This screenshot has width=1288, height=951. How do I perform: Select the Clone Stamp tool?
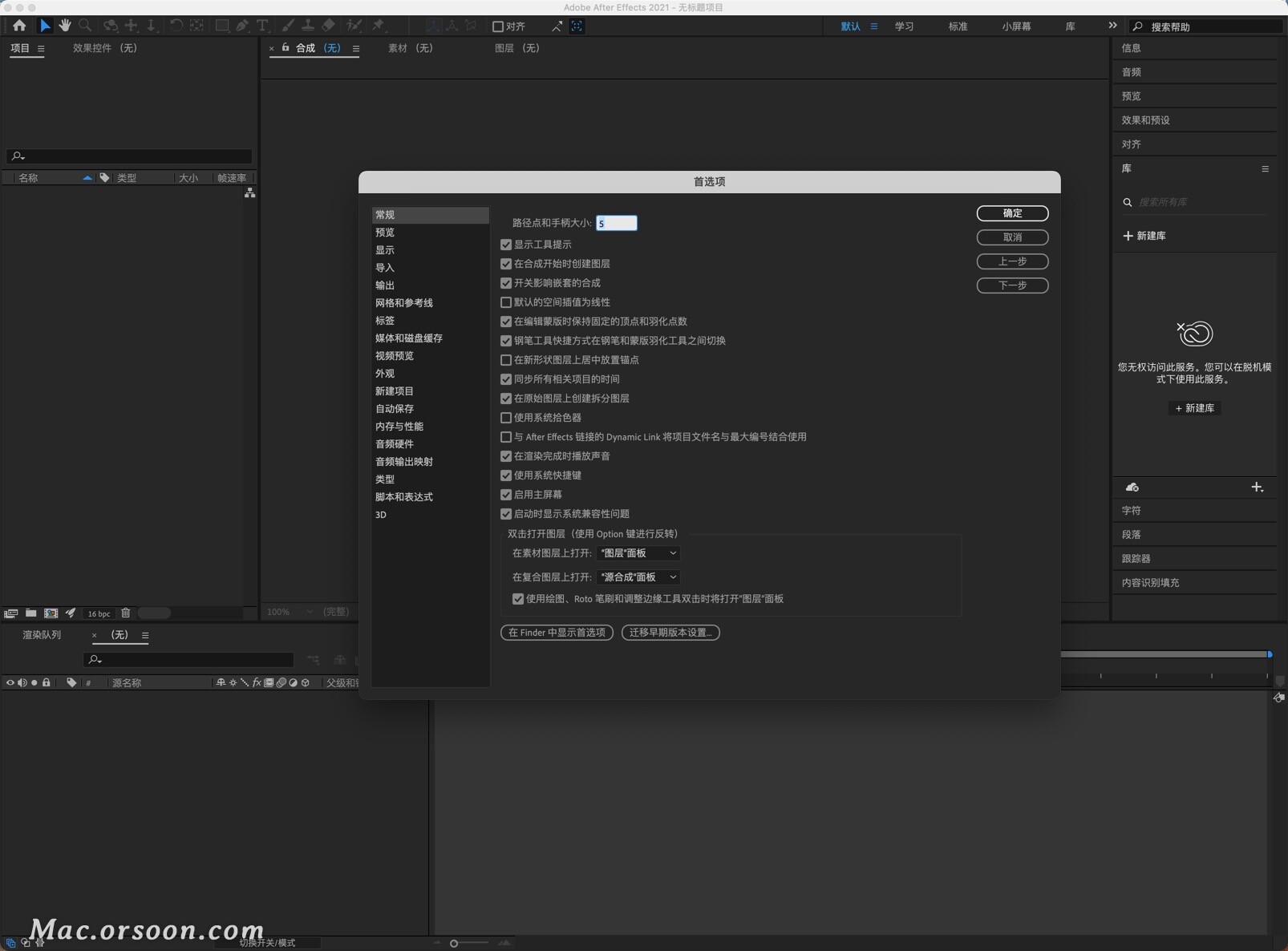click(x=309, y=26)
